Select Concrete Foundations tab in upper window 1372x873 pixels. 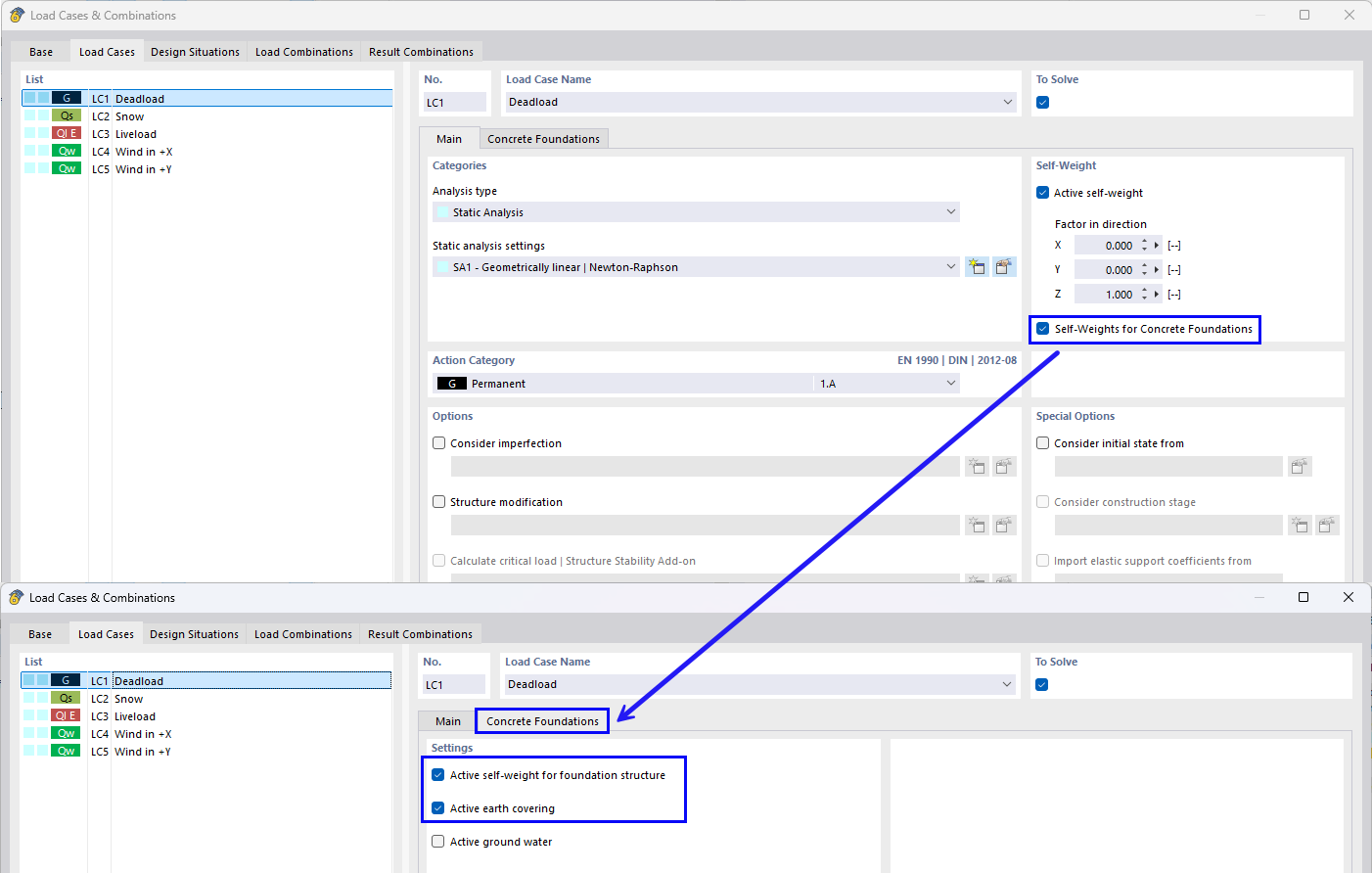click(543, 139)
